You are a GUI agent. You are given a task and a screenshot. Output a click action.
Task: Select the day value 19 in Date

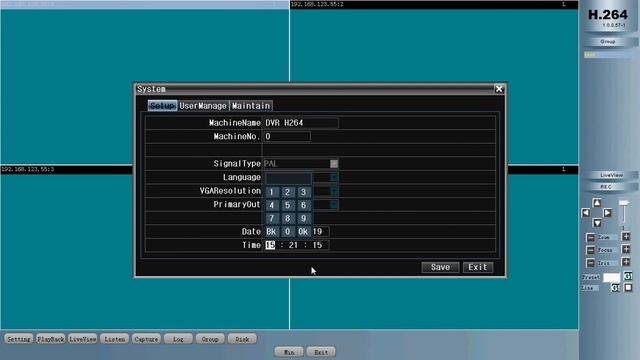[317, 231]
